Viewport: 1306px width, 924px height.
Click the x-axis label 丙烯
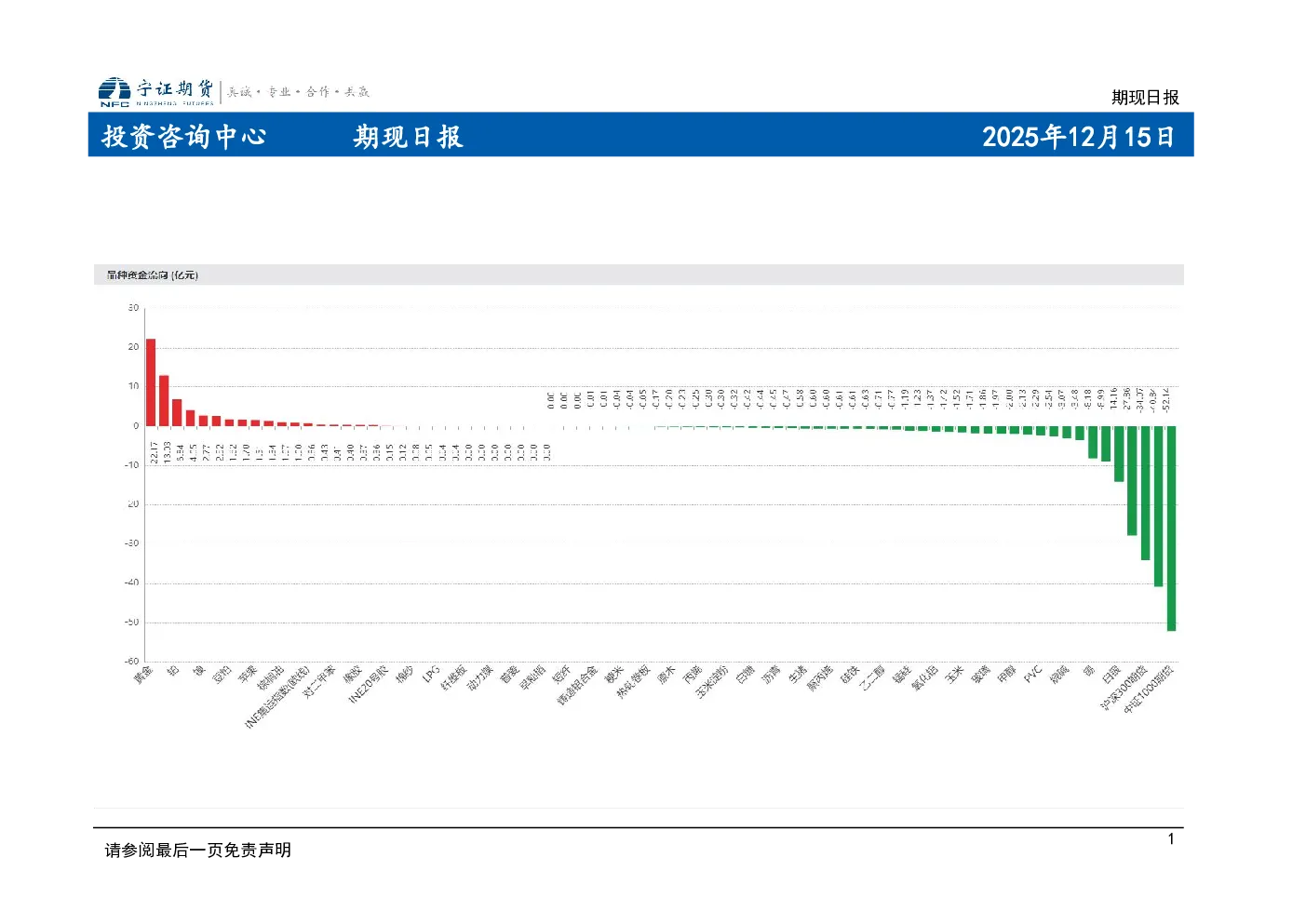(x=692, y=675)
